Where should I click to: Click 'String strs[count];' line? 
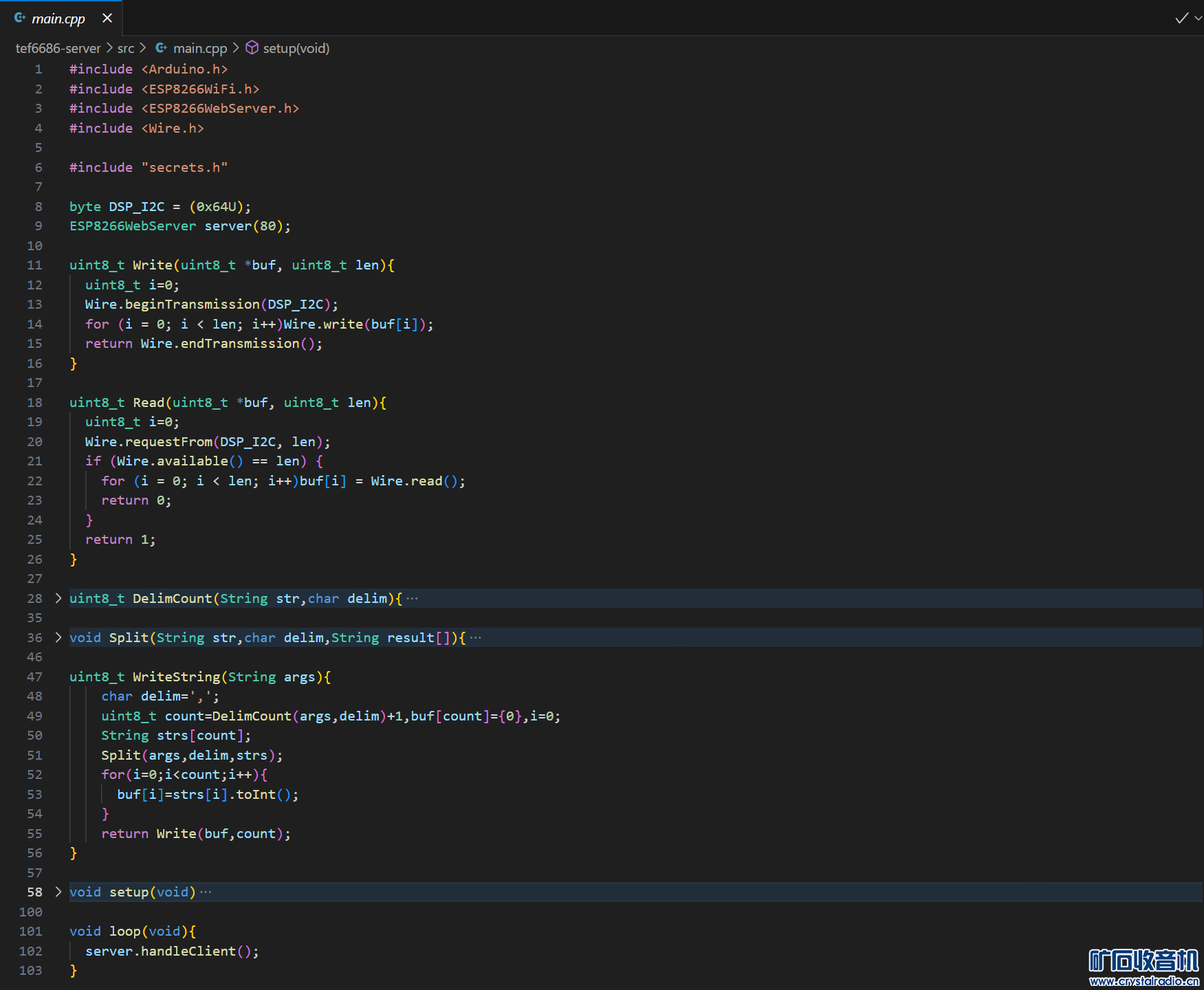point(176,736)
